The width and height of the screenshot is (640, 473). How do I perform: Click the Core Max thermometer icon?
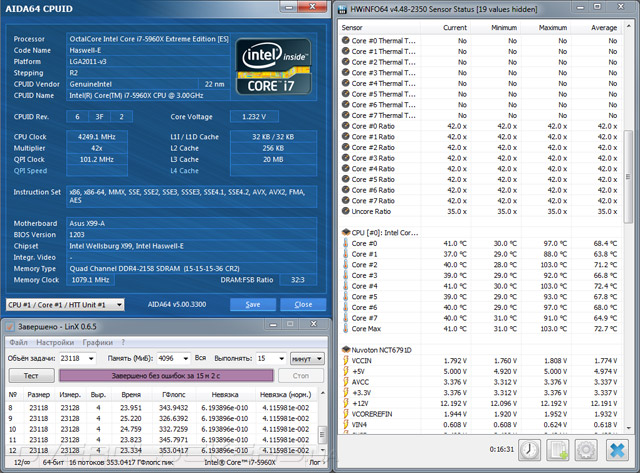346,329
